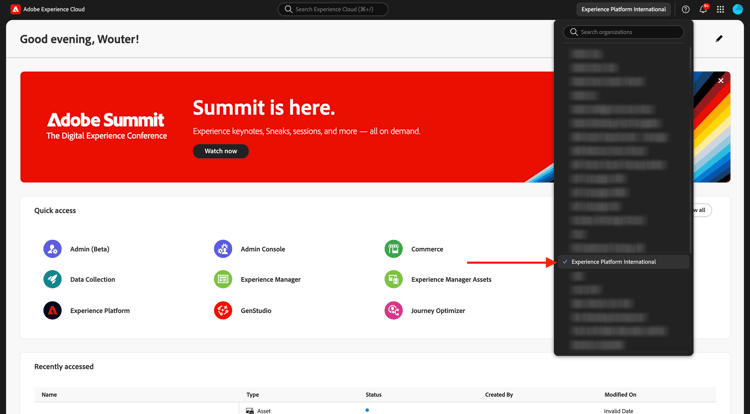The height and width of the screenshot is (414, 750).
Task: Open the notifications bell icon
Action: 703,9
